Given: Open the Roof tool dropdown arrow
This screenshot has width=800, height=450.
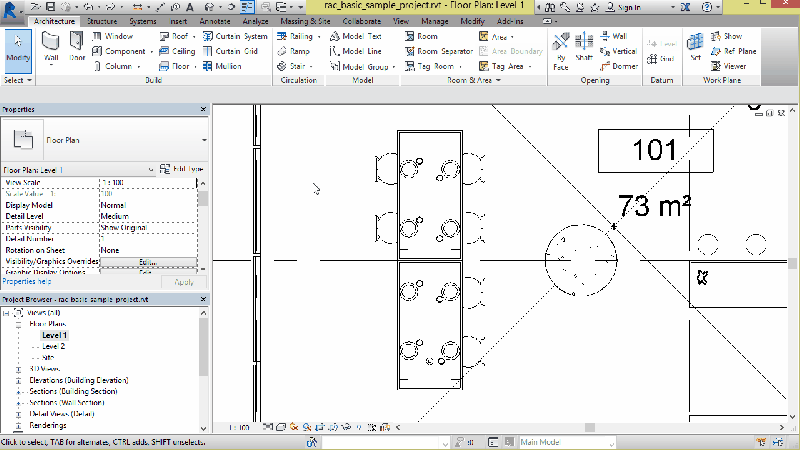Looking at the screenshot, I should coord(194,37).
